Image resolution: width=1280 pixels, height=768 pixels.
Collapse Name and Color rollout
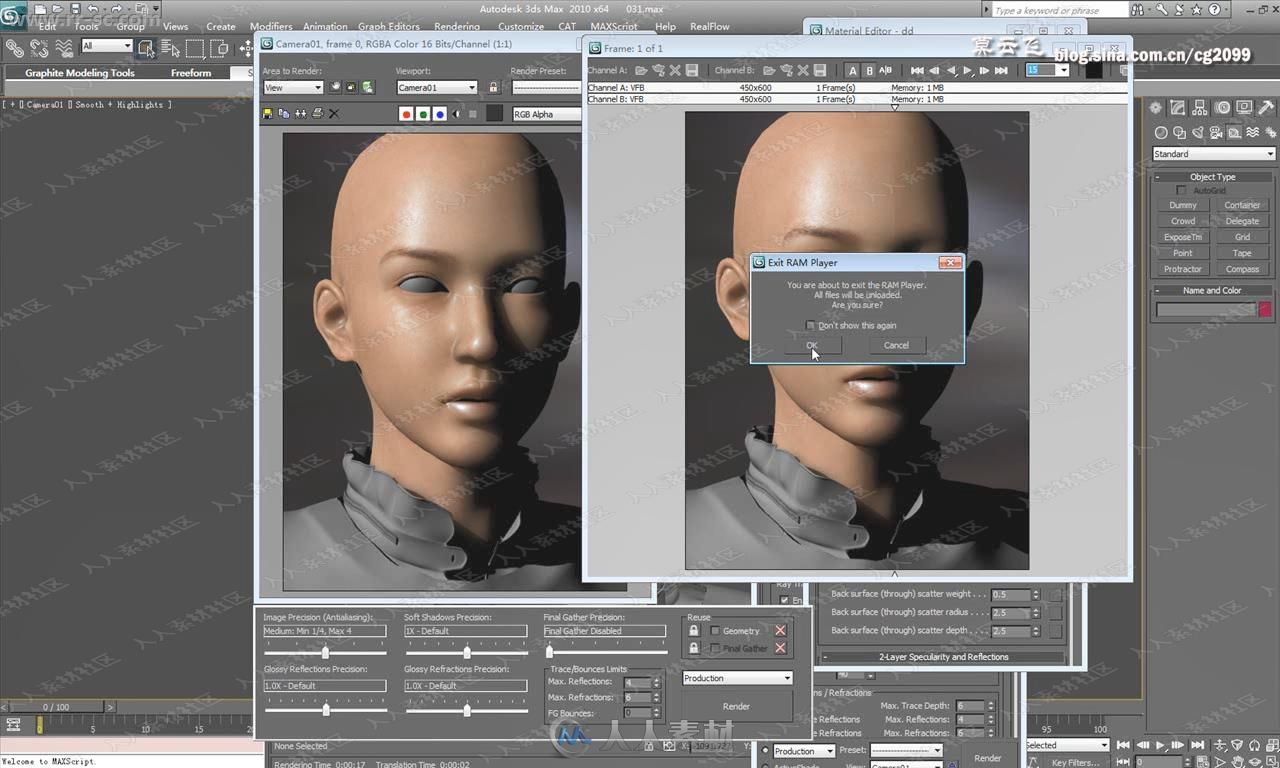(1213, 290)
